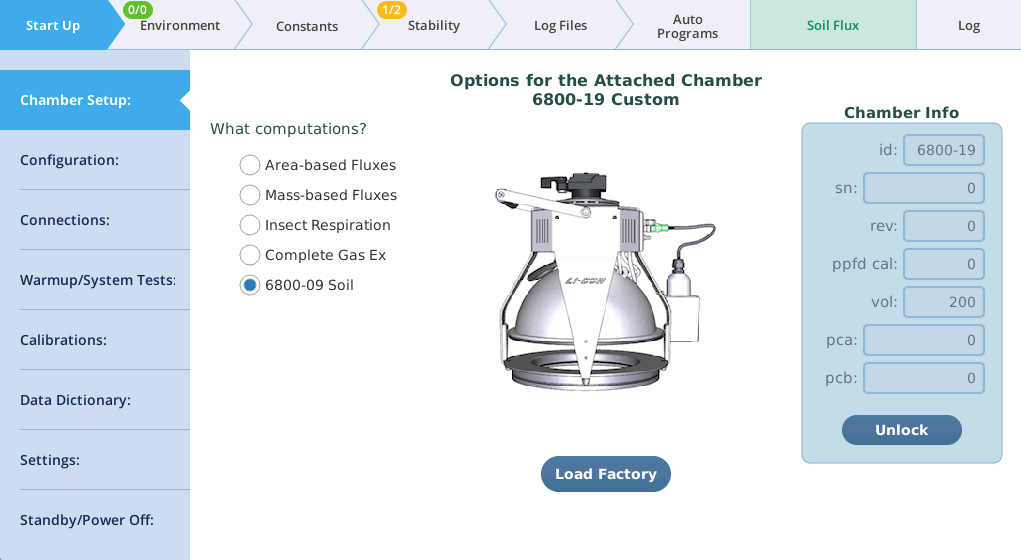
Task: Go to Warmup/System Tests
Action: pos(95,280)
